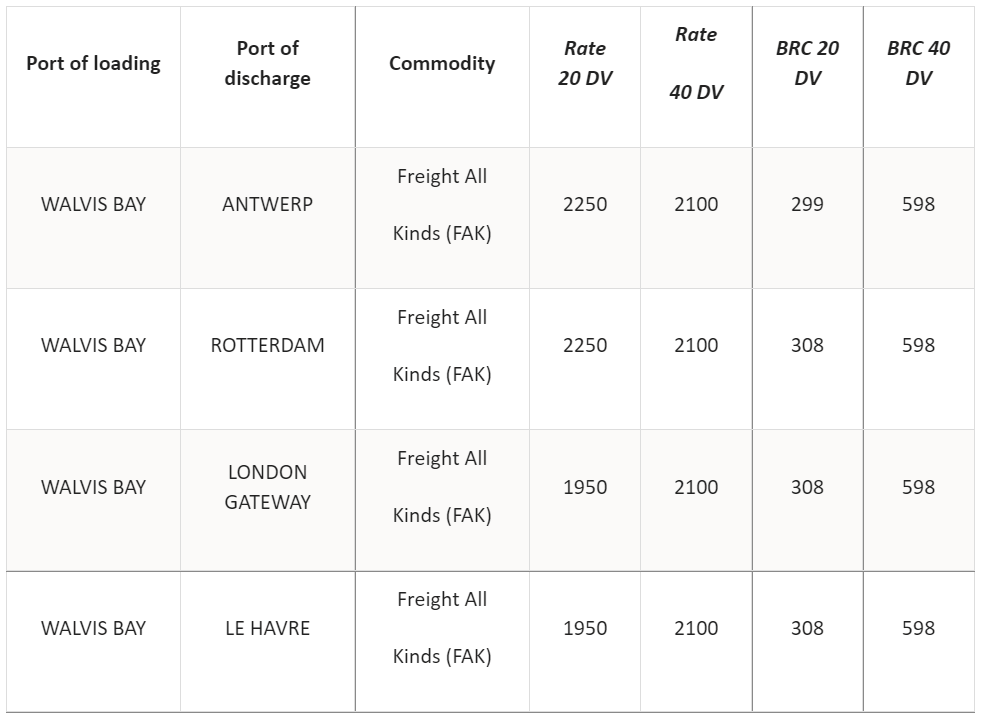Click the LE HAVRE cell
The image size is (981, 719).
click(x=267, y=628)
